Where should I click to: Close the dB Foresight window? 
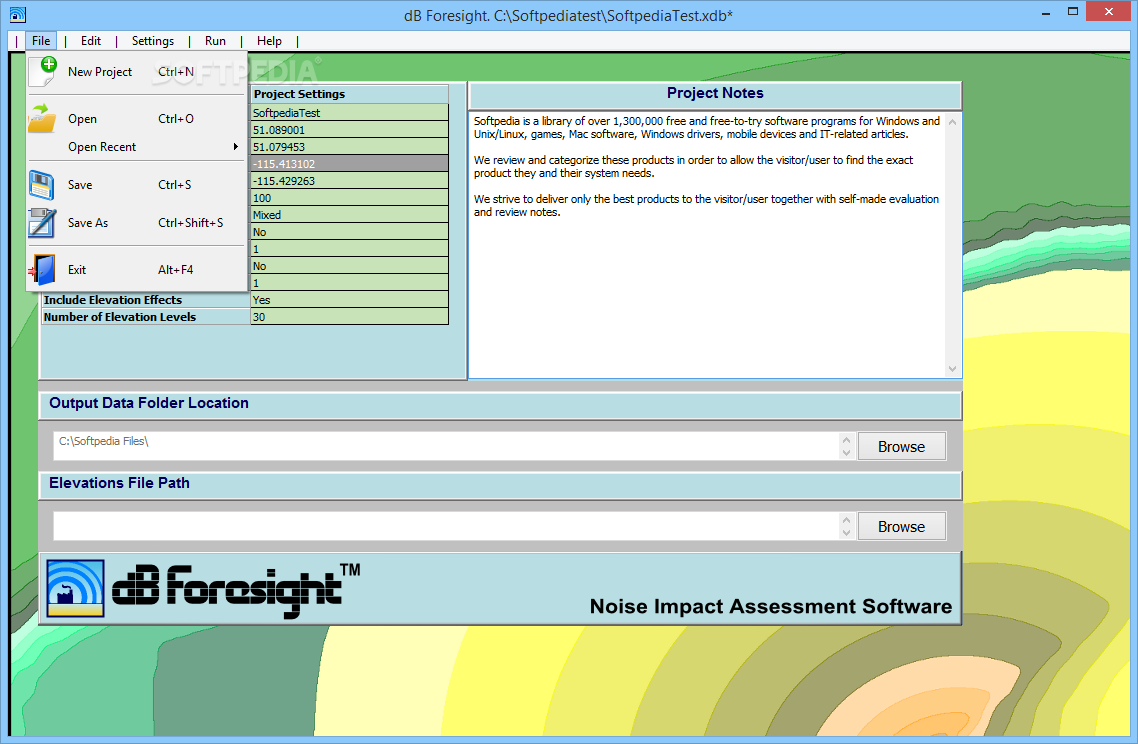tap(1108, 12)
